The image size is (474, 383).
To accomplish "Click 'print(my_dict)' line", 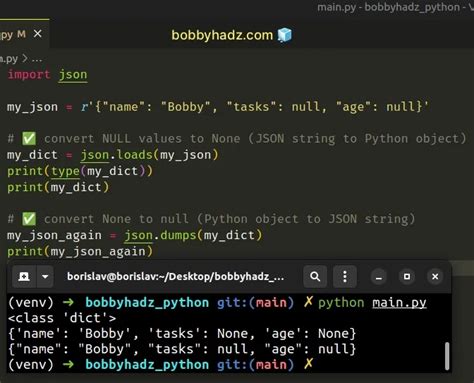I will (58, 187).
